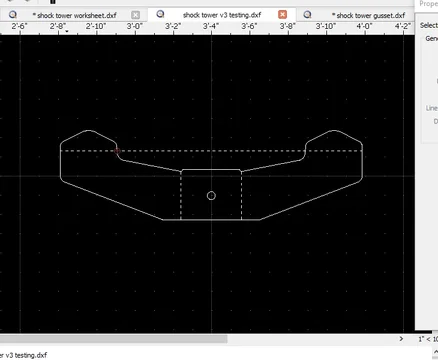Click the horizontal scrollbar thumb
The height and width of the screenshot is (360, 438).
pyautogui.click(x=113, y=339)
